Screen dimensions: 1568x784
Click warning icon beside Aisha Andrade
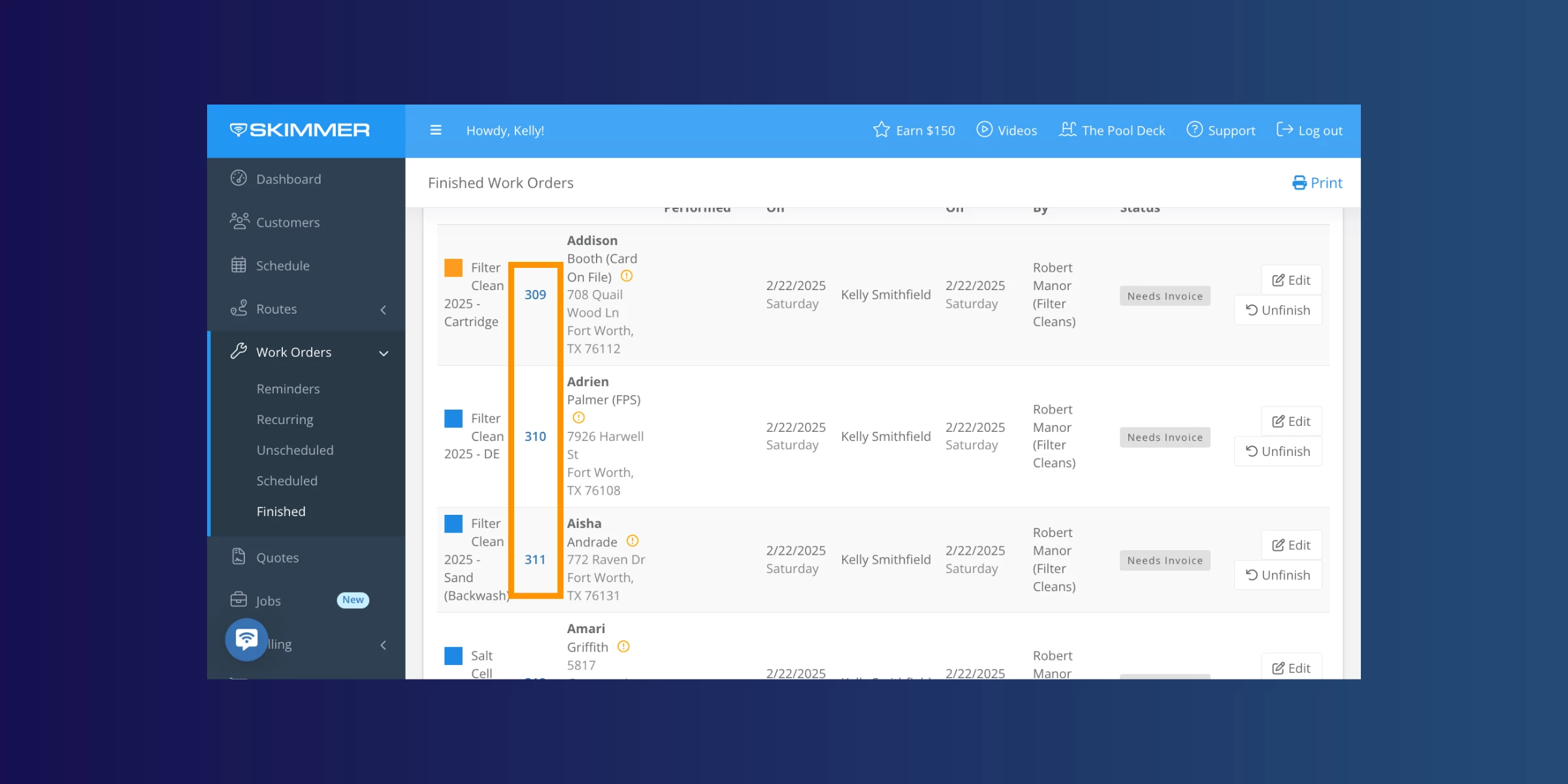(632, 541)
